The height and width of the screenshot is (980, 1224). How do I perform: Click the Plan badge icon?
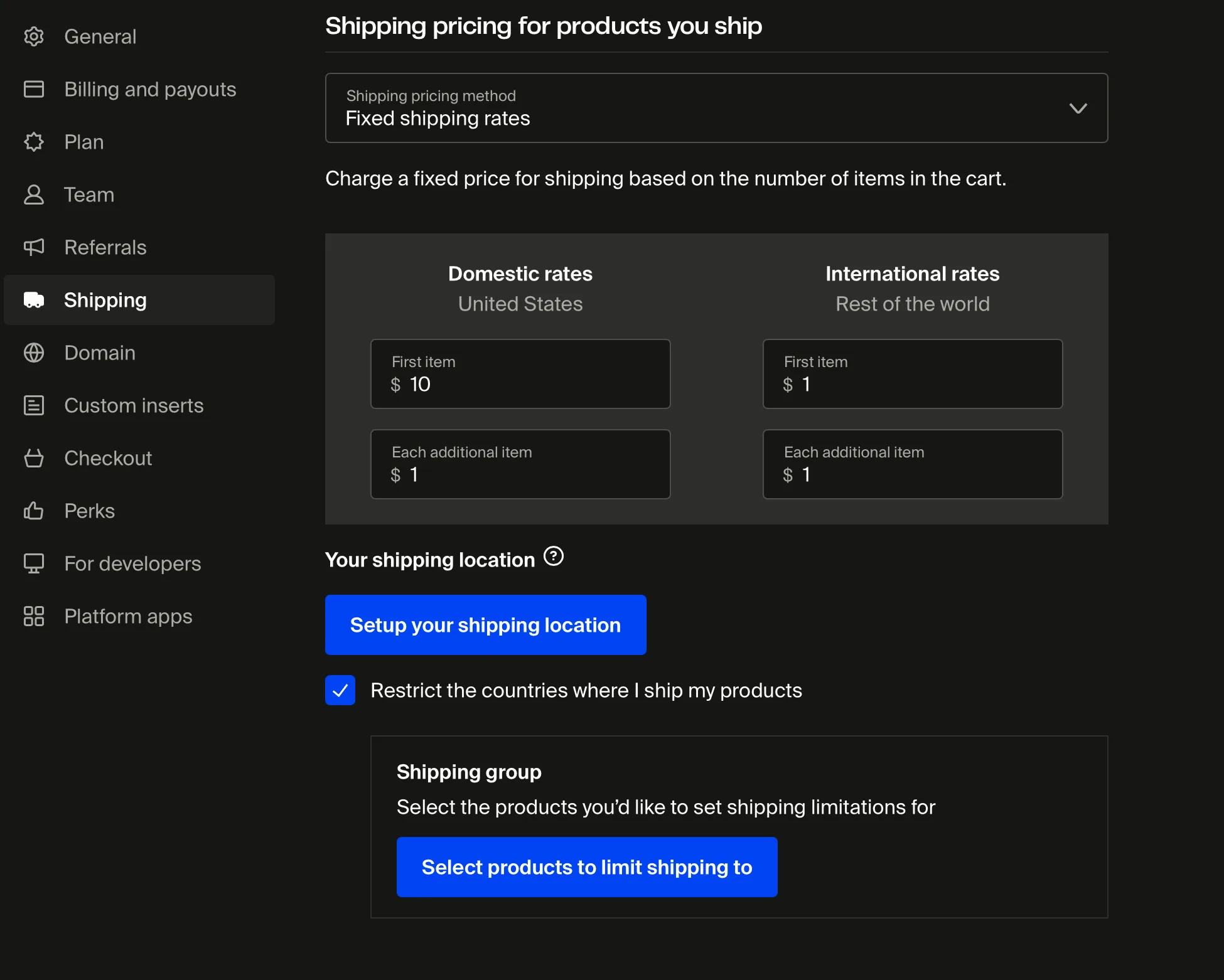point(34,142)
